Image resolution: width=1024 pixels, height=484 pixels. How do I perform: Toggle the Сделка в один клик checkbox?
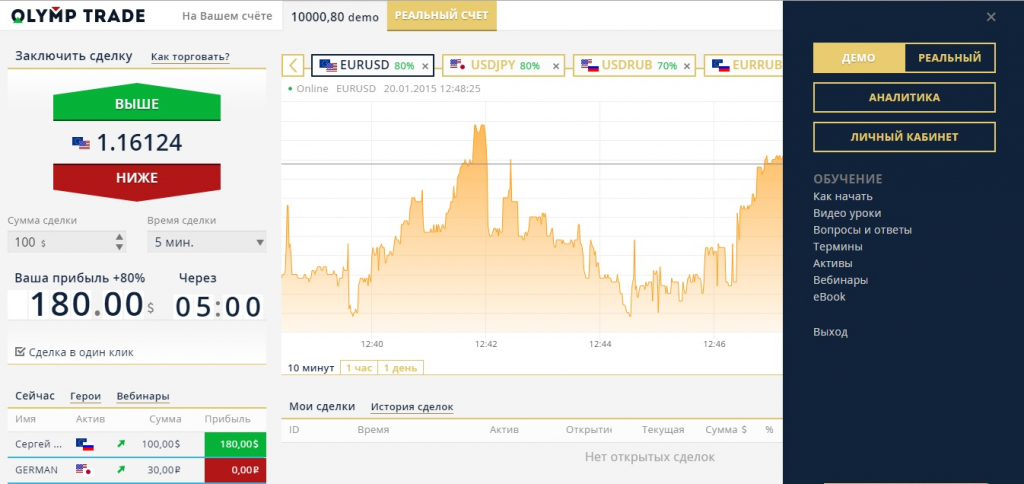click(x=20, y=352)
